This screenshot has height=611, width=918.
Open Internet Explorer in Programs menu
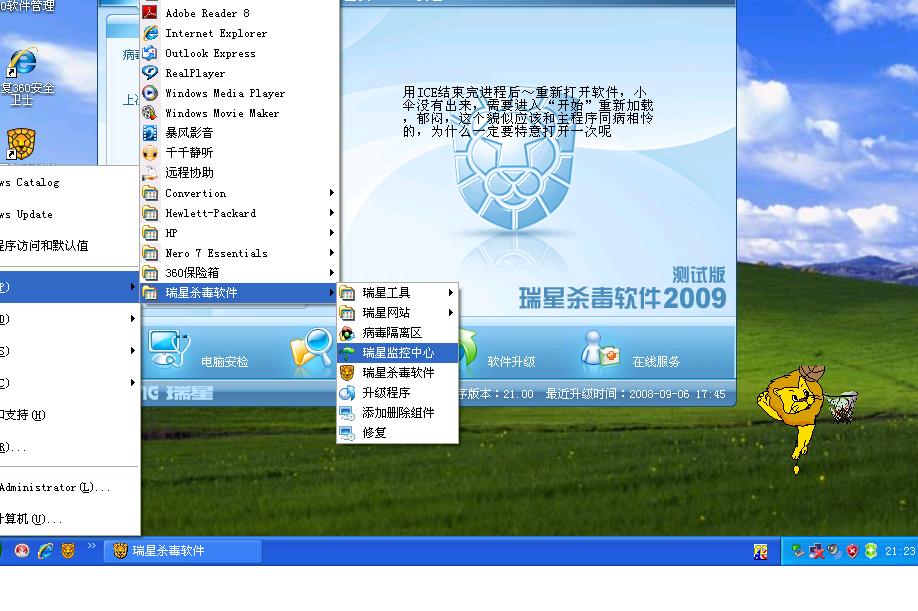pos(239,33)
